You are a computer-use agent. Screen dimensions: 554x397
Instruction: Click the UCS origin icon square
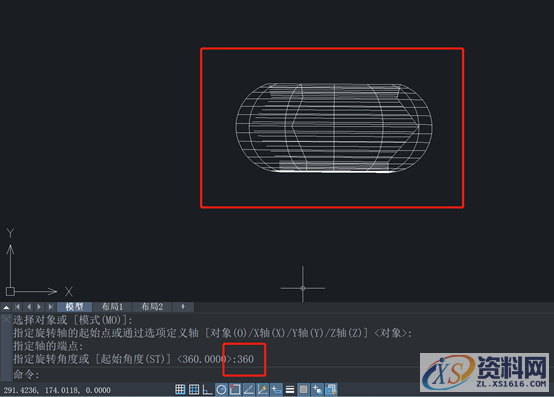pyautogui.click(x=10, y=291)
